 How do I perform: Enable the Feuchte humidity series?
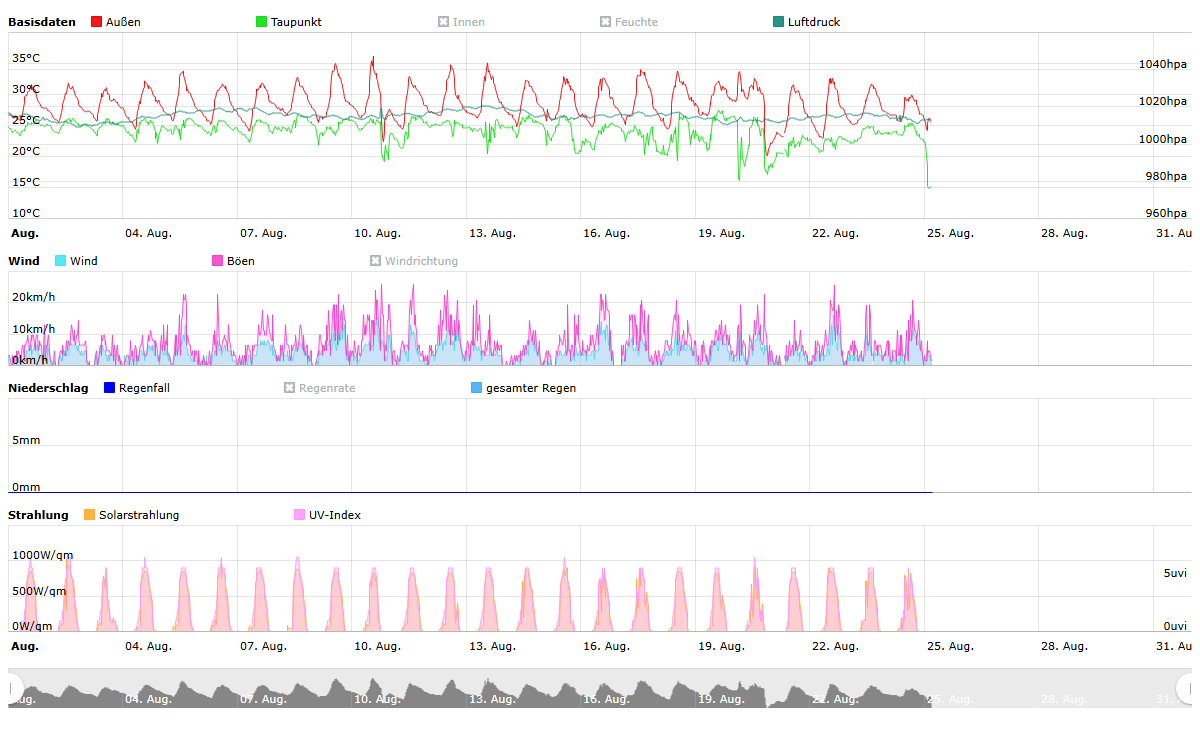pyautogui.click(x=629, y=22)
